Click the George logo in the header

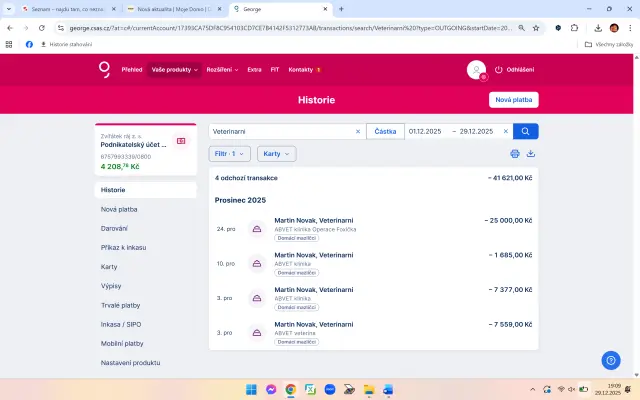point(104,69)
